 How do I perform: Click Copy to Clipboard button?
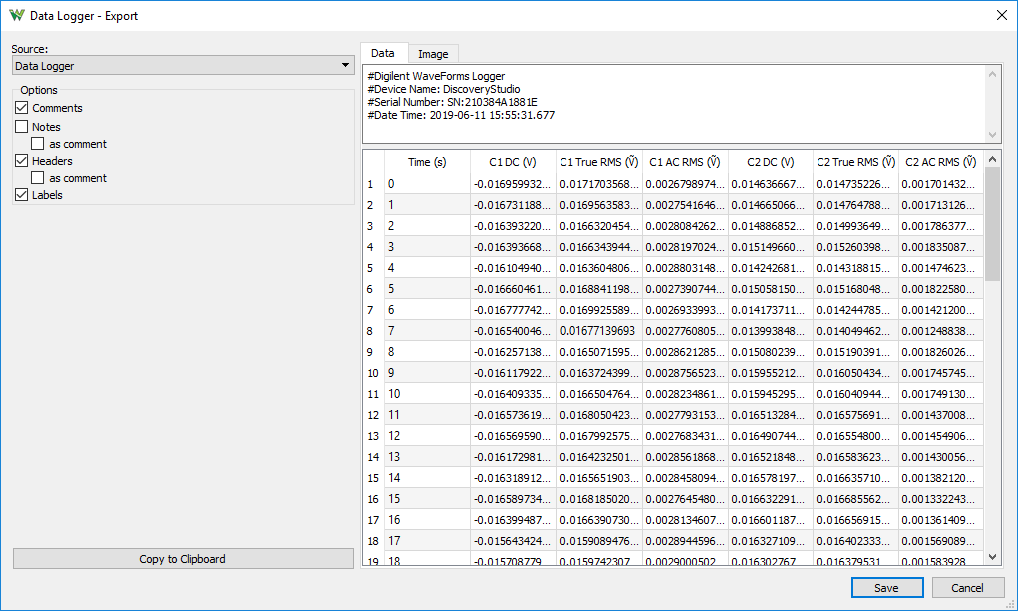183,559
